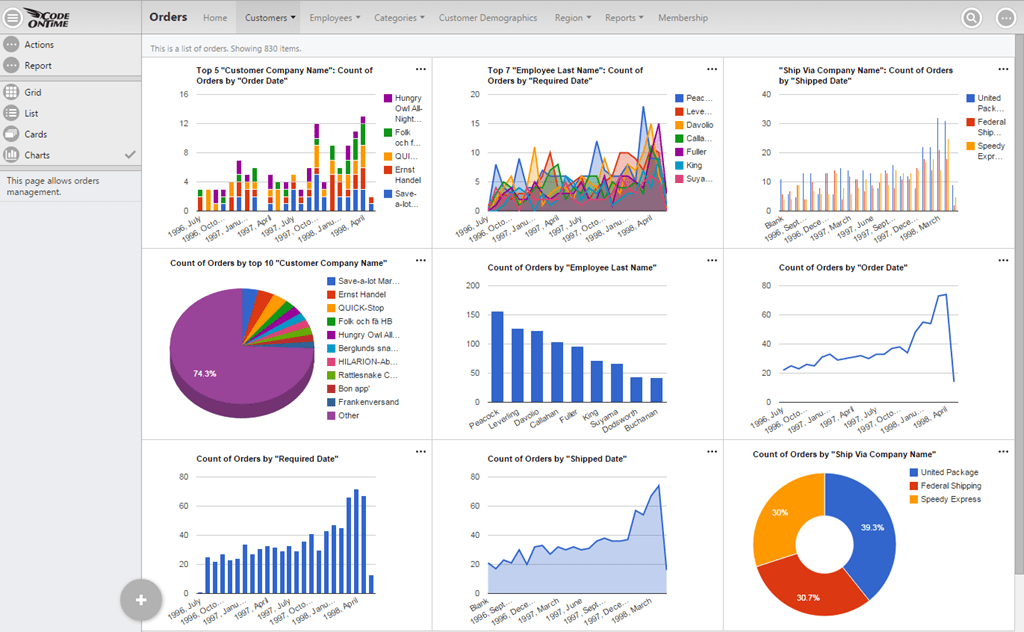The height and width of the screenshot is (632, 1024).
Task: Expand the Employees dropdown menu
Action: tap(334, 17)
